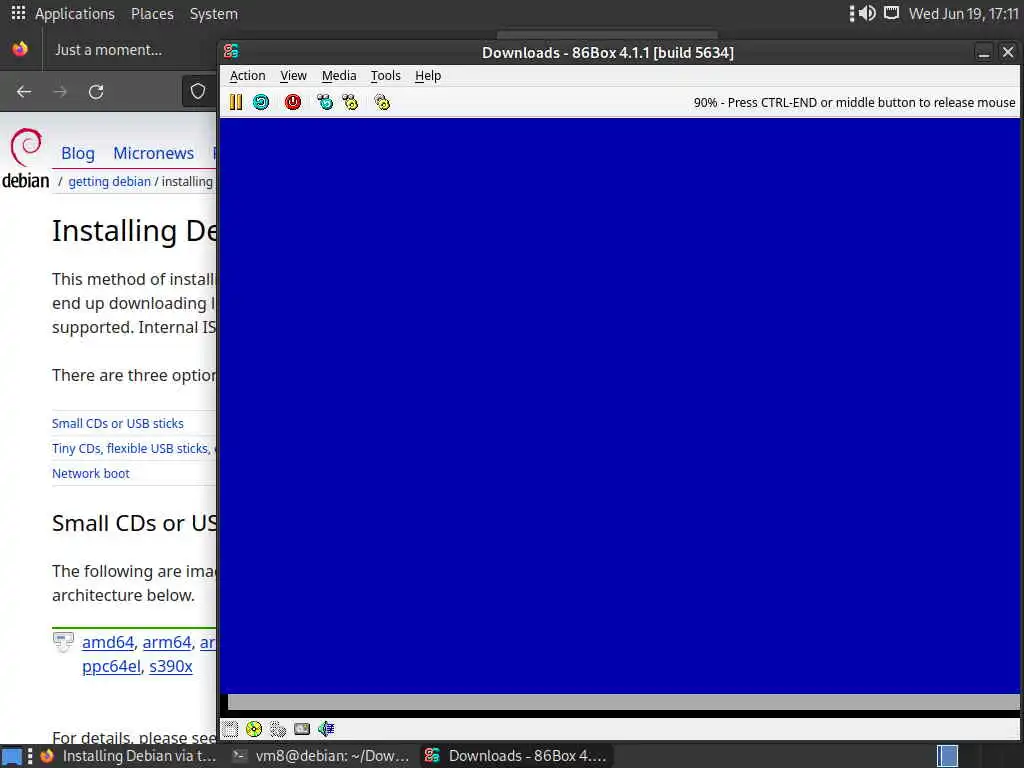Open the Places menu in top panel

tap(152, 14)
